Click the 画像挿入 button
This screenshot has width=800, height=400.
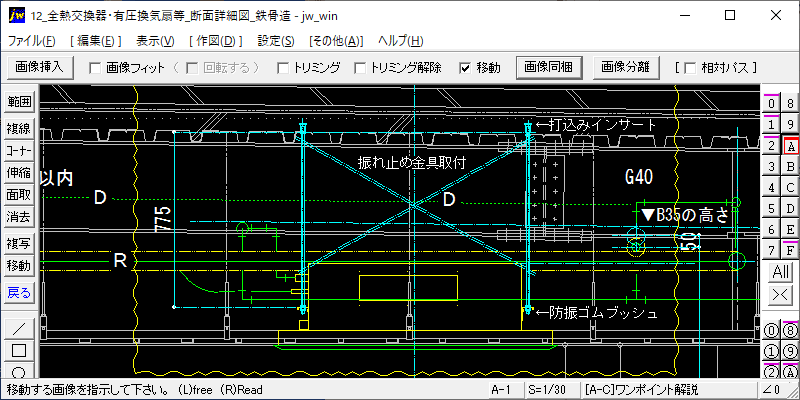click(x=40, y=67)
